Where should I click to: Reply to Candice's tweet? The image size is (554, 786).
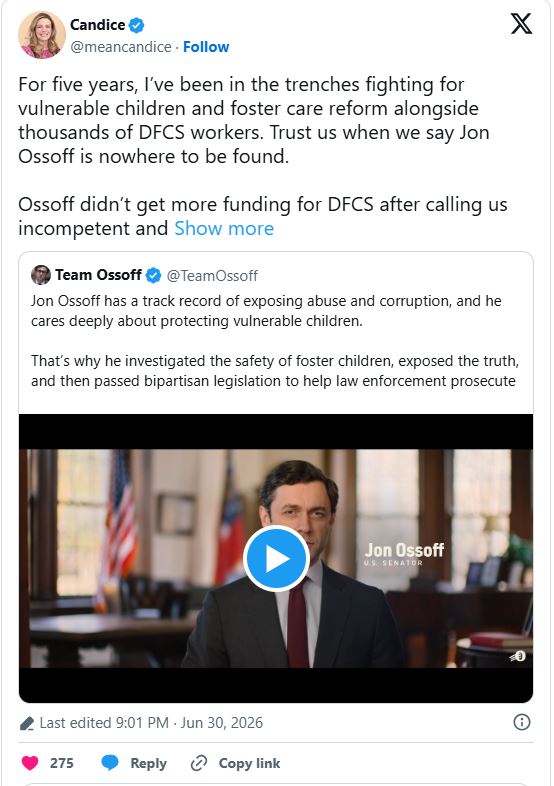click(x=134, y=763)
